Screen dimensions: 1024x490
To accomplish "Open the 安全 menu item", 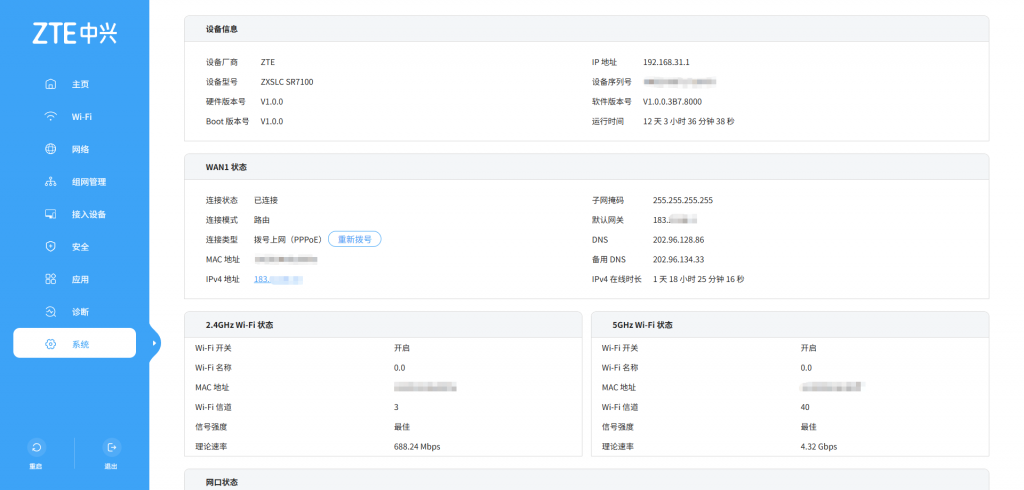I will (x=80, y=247).
